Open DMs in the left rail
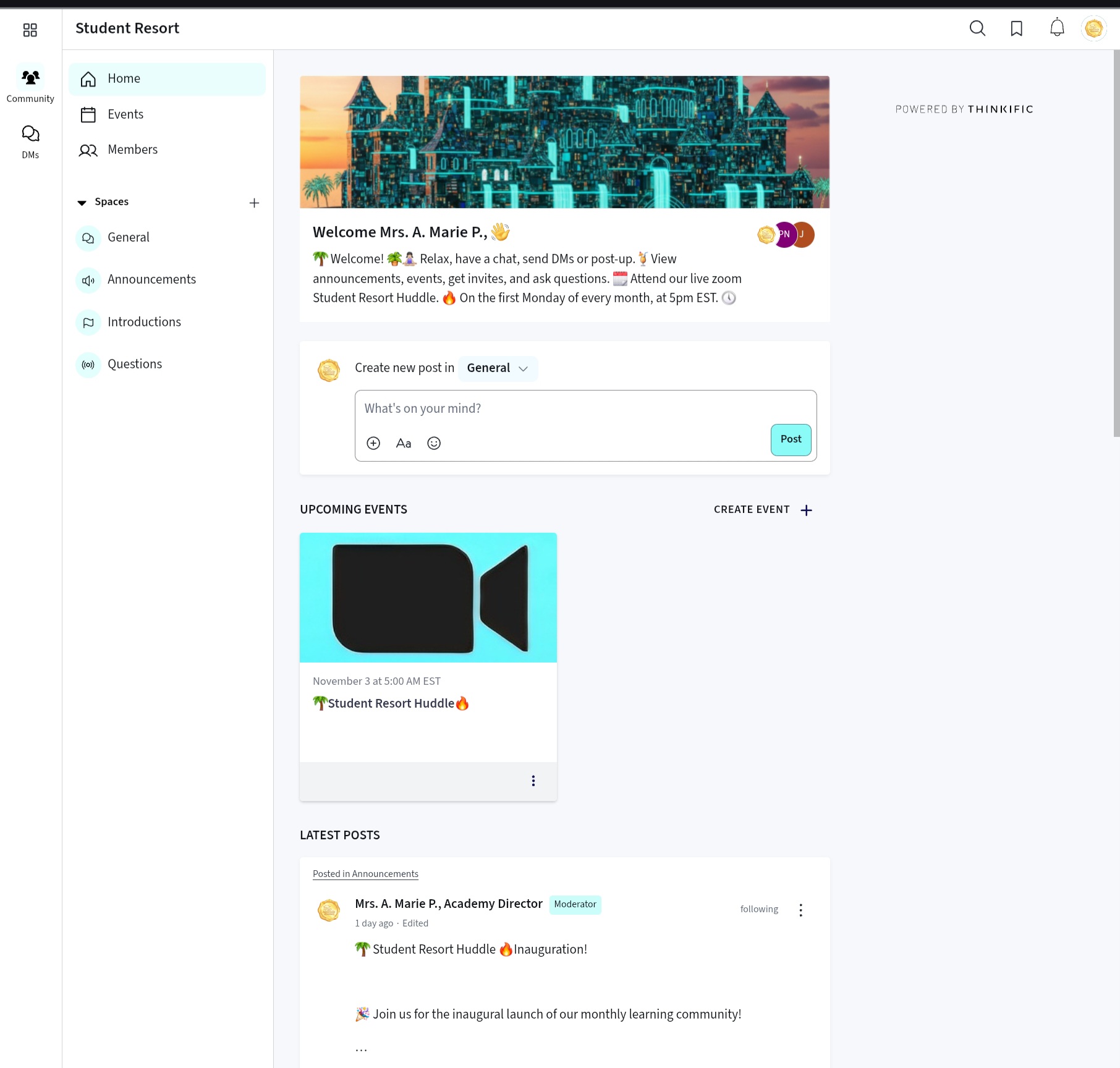 pyautogui.click(x=30, y=142)
